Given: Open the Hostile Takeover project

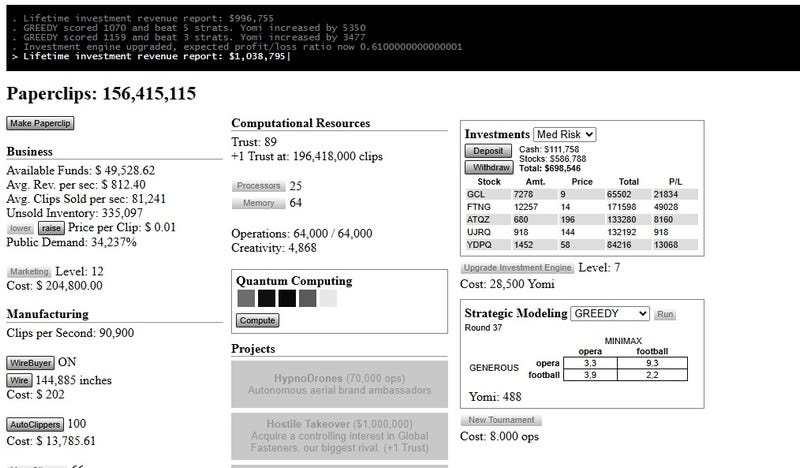Looking at the screenshot, I should [339, 436].
